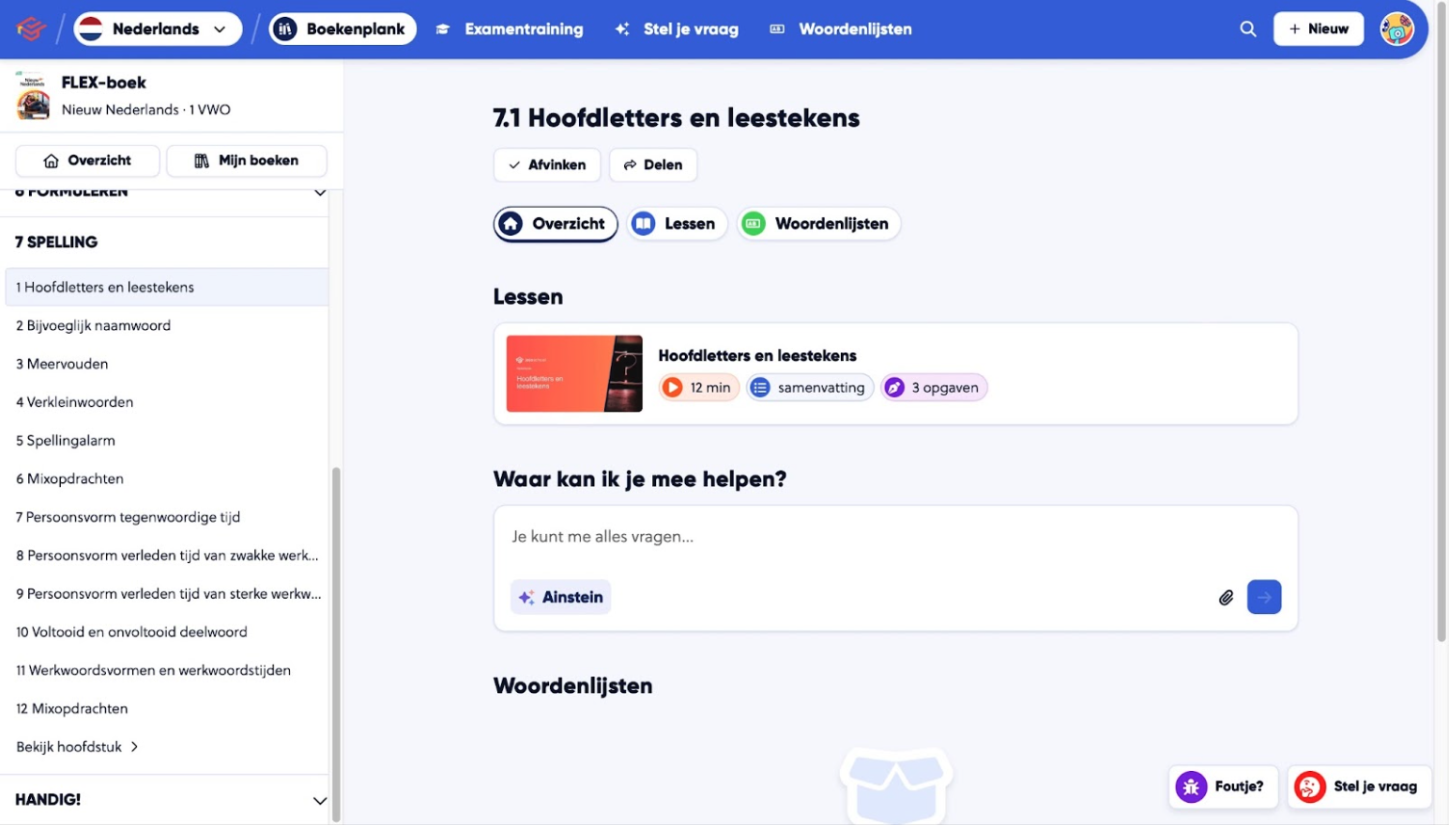Click the 'Je kunt me alles vragen' field

point(894,537)
